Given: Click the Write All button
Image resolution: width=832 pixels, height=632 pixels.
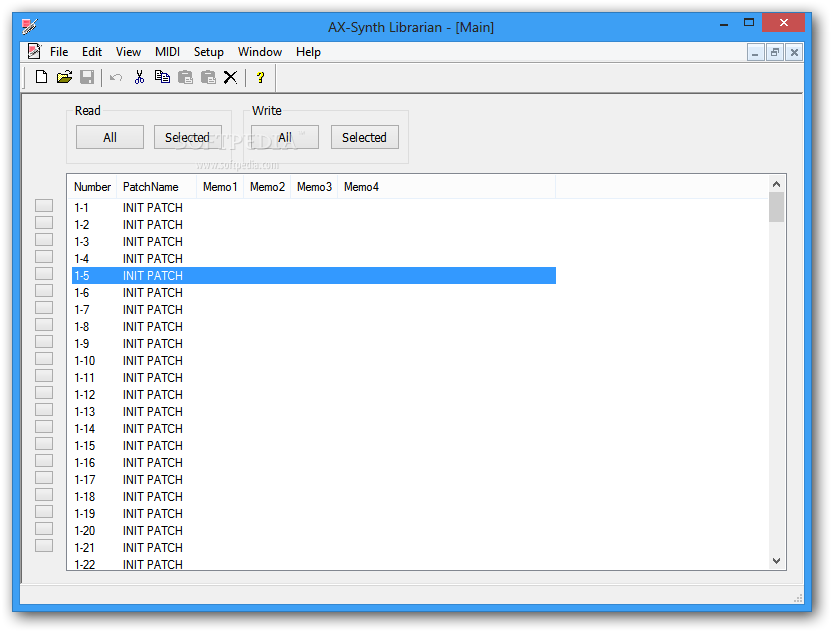Looking at the screenshot, I should [285, 137].
